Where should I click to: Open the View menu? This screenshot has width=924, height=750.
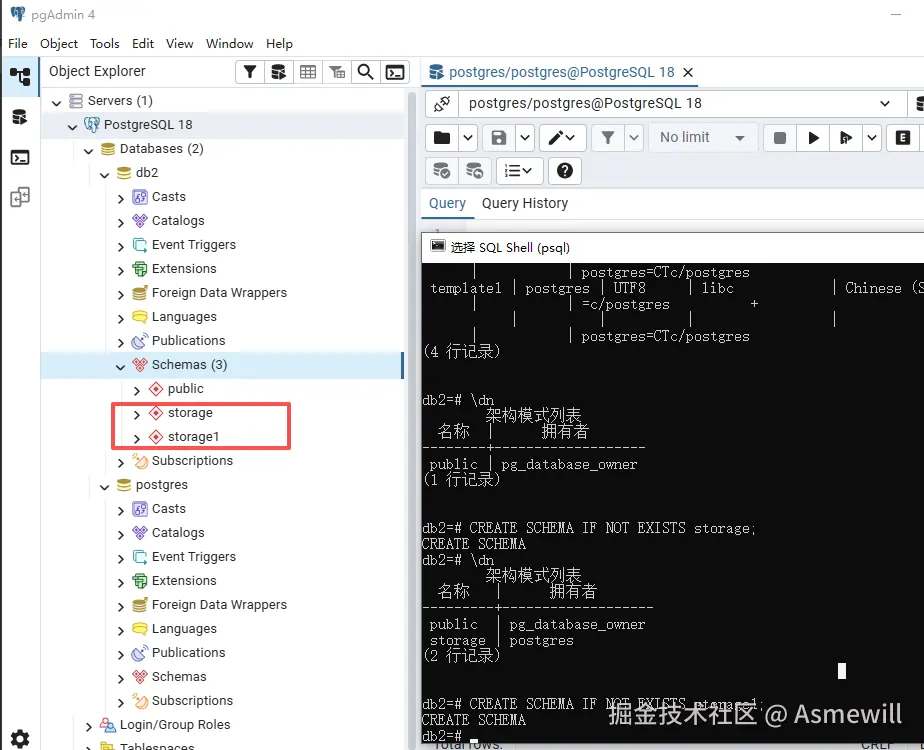pyautogui.click(x=179, y=44)
